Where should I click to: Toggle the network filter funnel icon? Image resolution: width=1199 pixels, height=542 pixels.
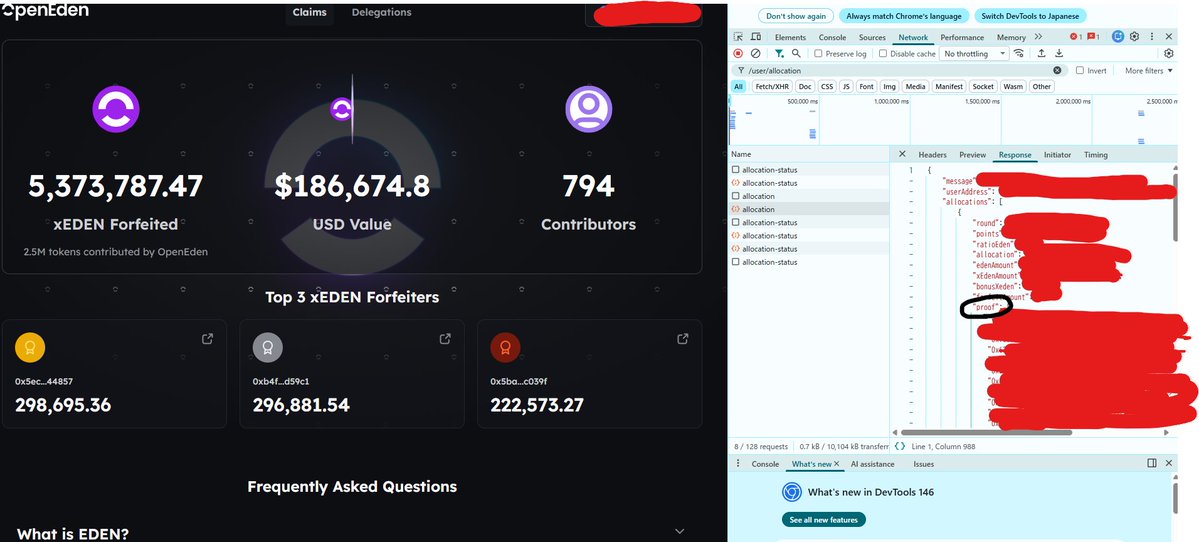coord(778,54)
